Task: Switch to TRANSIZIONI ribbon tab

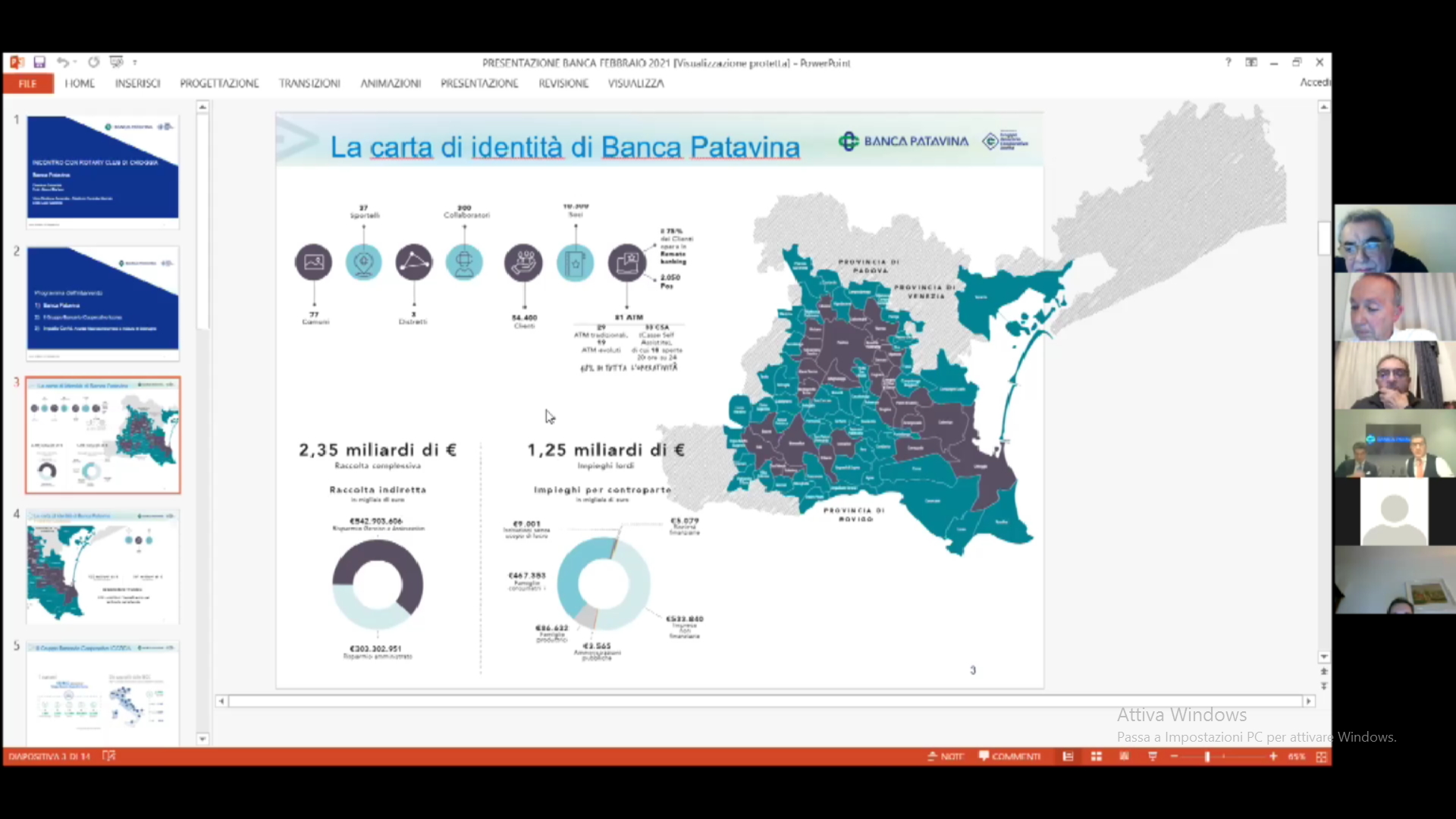Action: (309, 83)
